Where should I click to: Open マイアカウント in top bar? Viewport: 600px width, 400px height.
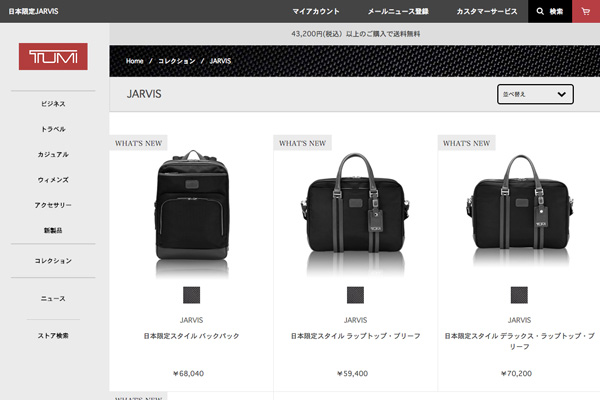[x=316, y=11]
